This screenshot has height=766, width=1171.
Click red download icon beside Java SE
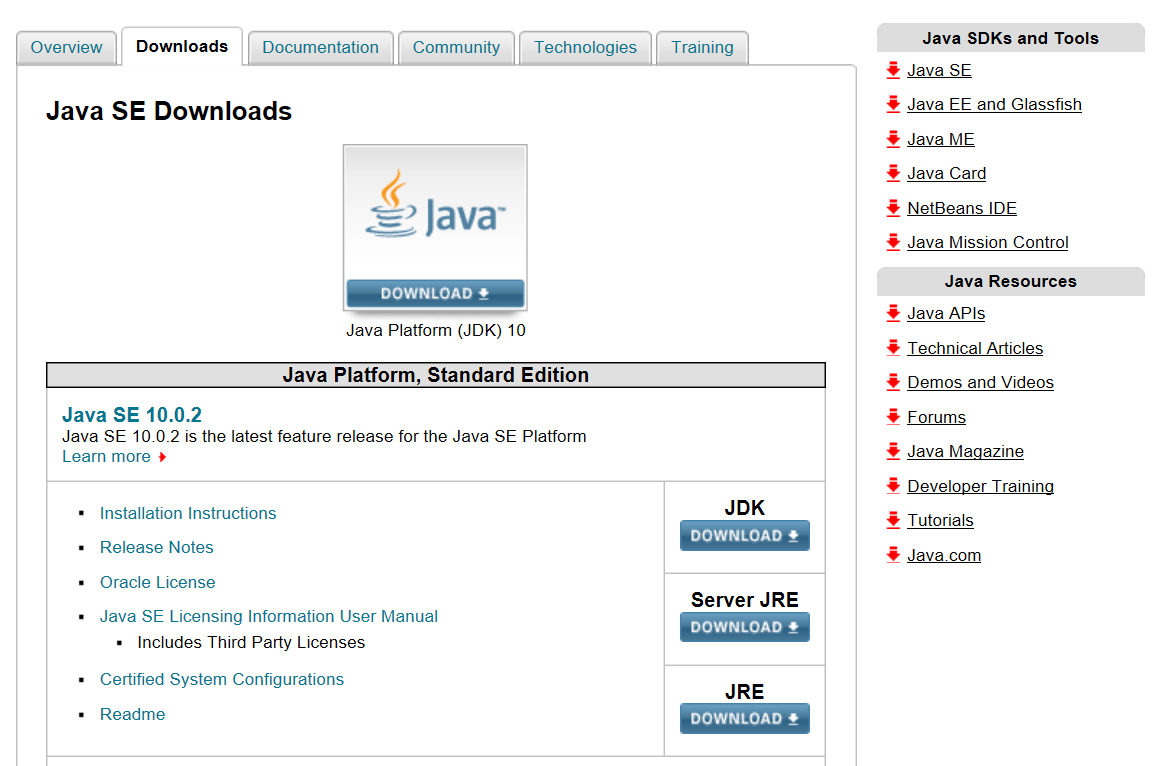893,70
